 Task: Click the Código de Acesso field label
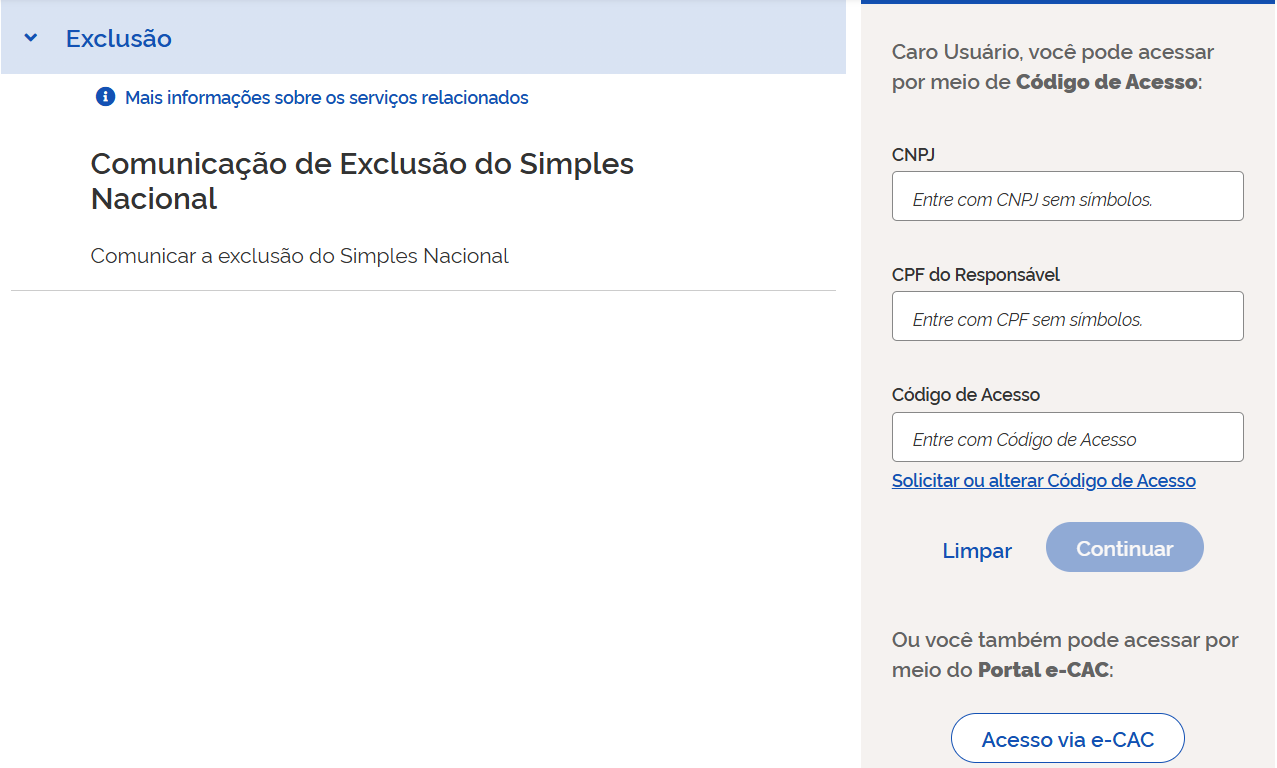(x=966, y=395)
